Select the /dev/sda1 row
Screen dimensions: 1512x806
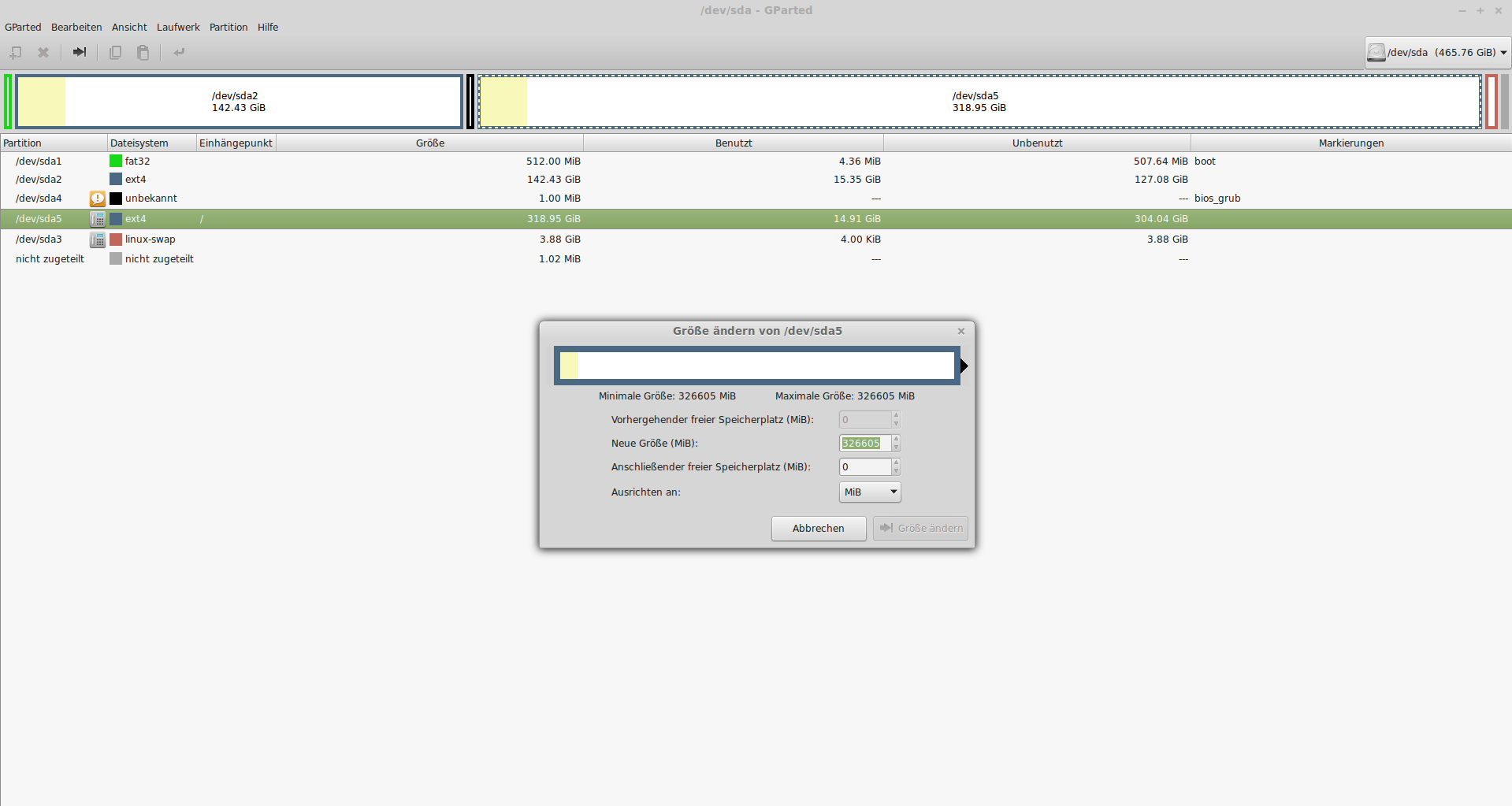click(756, 161)
